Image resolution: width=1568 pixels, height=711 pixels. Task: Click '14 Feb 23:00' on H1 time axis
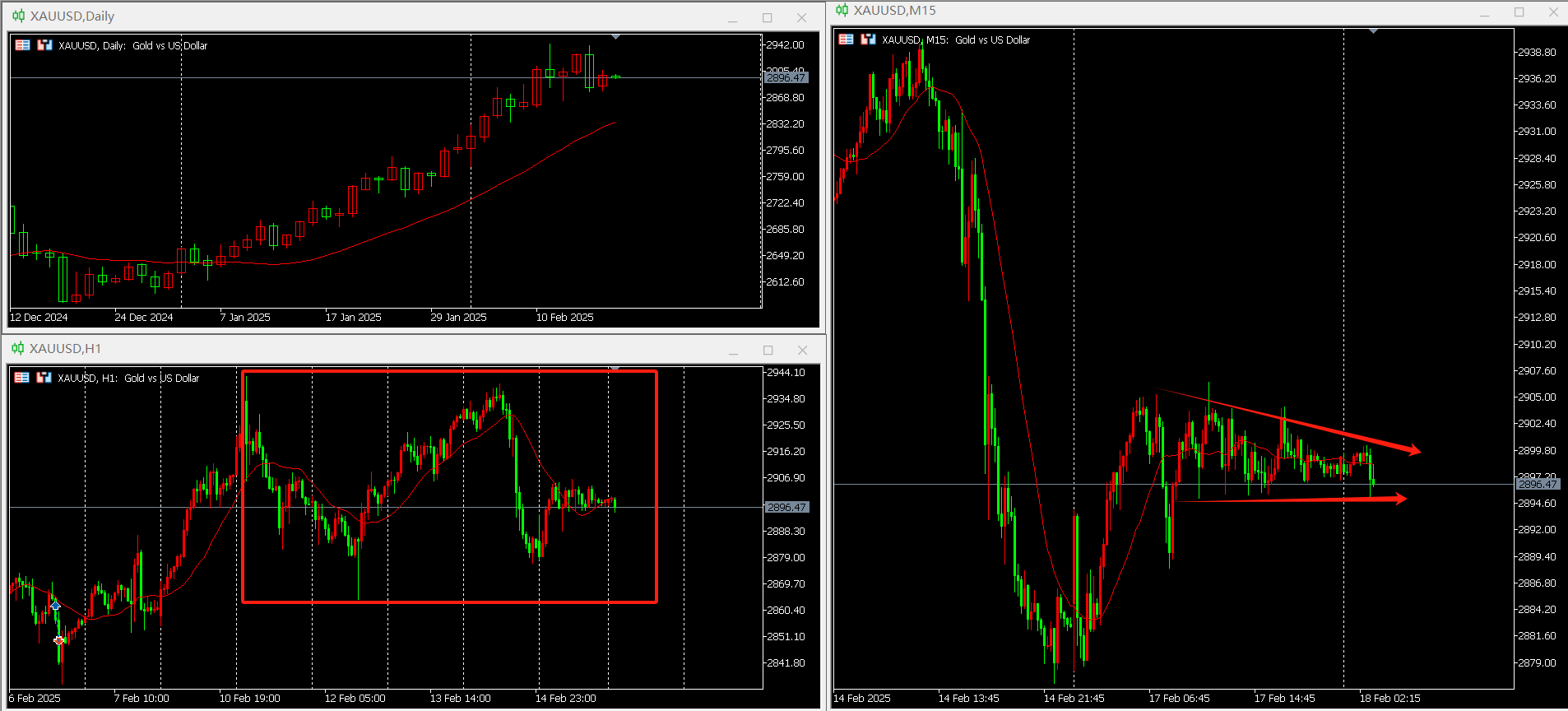tap(566, 698)
